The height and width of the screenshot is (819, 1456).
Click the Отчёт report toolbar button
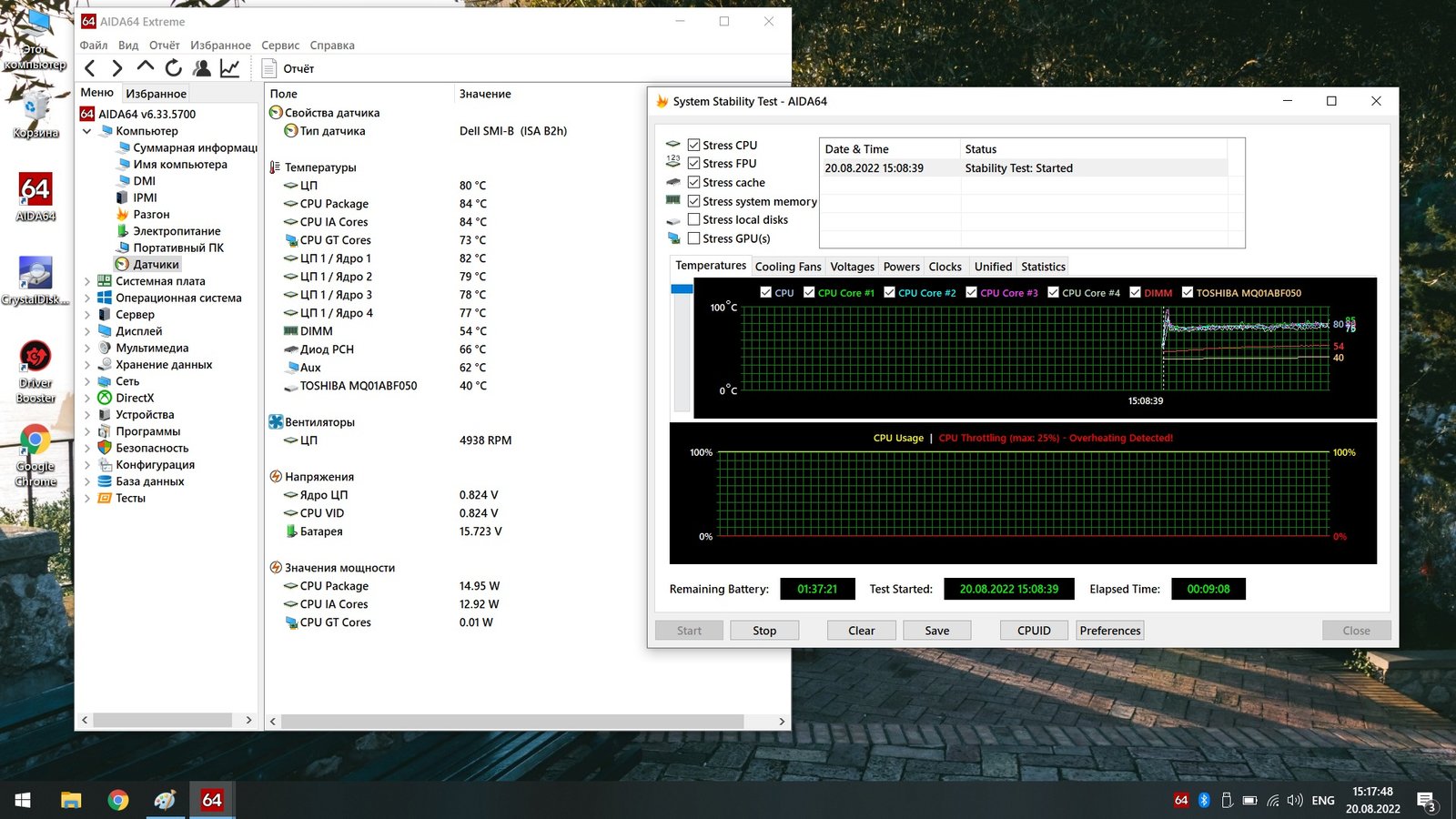tap(288, 68)
